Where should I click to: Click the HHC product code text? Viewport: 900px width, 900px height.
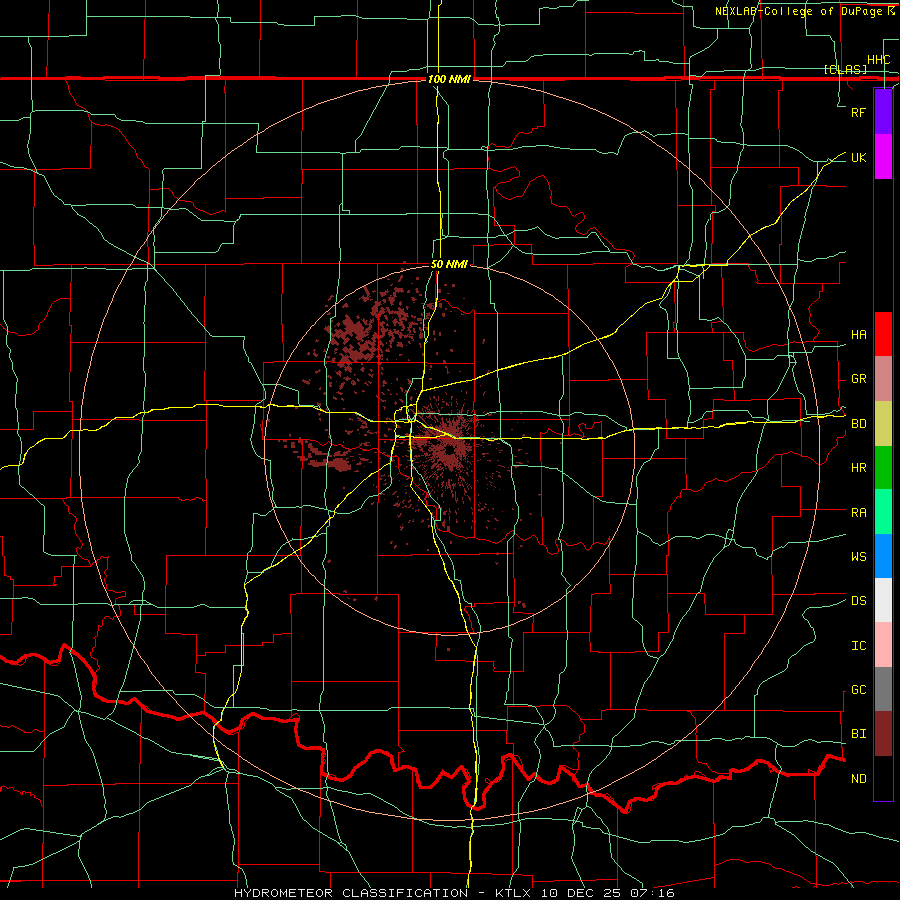pyautogui.click(x=879, y=60)
